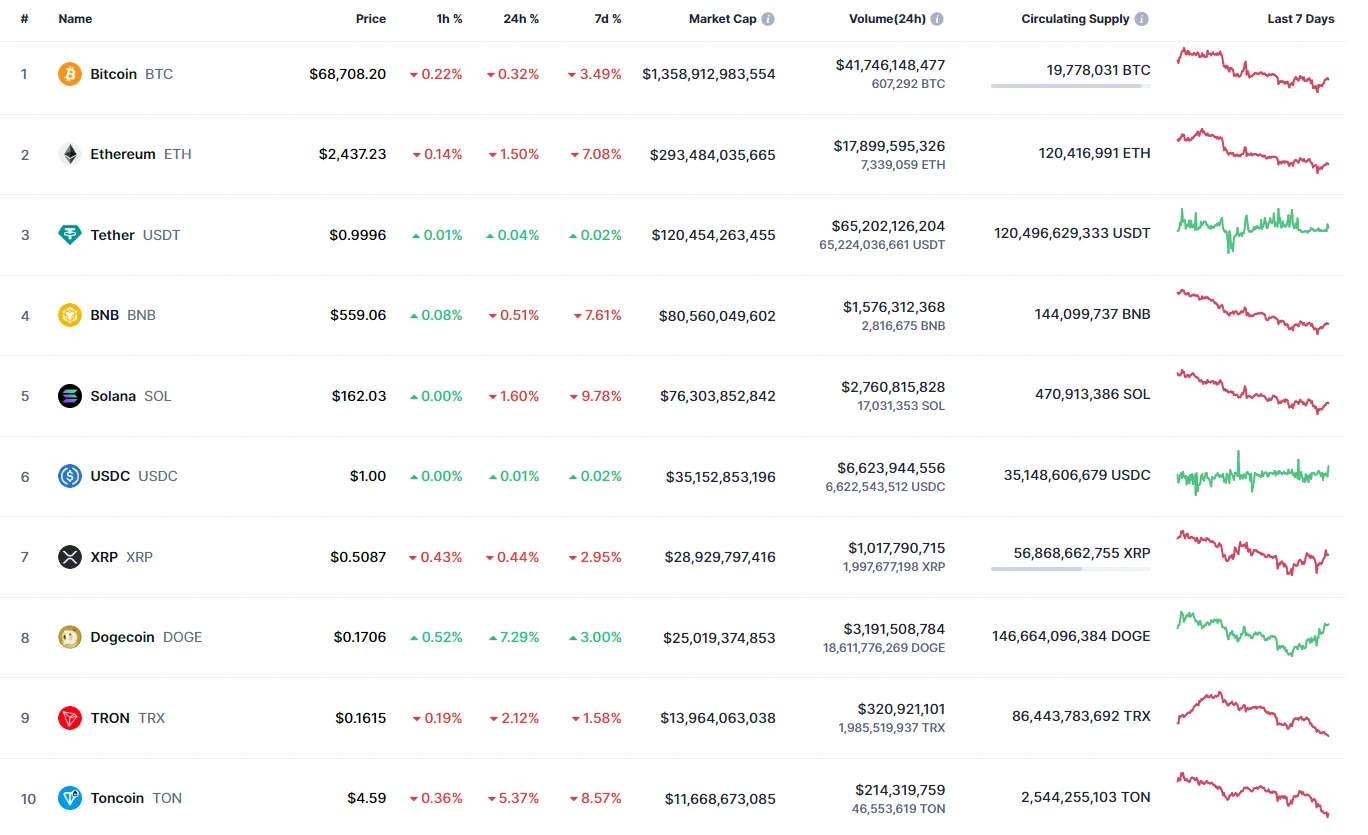Sort the table by Price column
1368x835 pixels.
370,19
